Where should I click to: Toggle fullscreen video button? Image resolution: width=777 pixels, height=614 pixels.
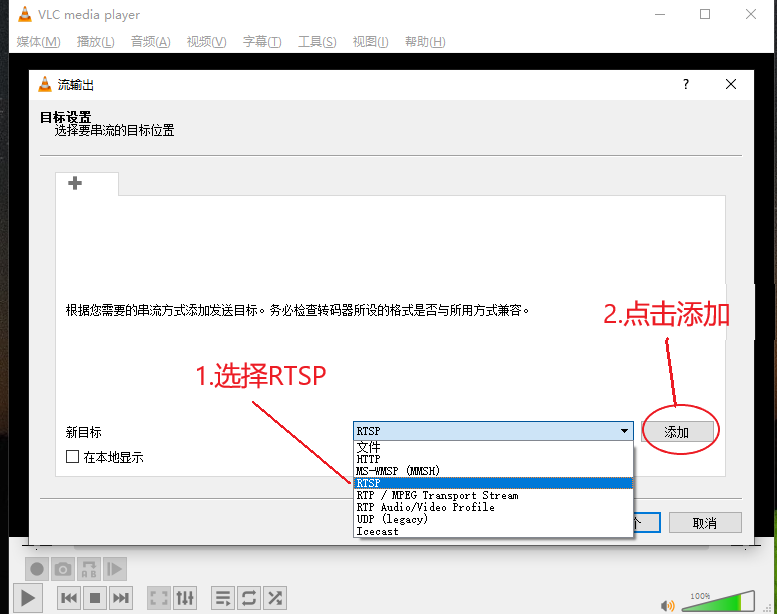[159, 598]
